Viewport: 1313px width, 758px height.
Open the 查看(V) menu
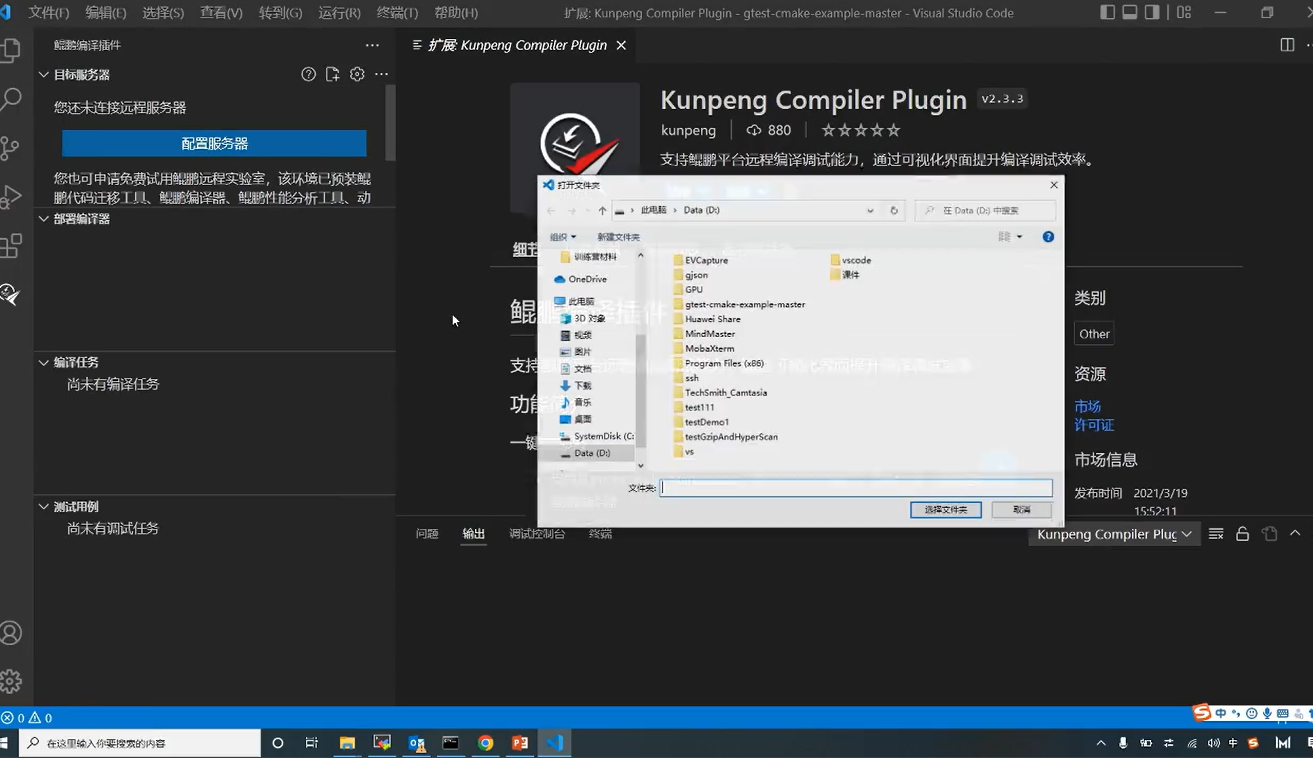pos(221,13)
